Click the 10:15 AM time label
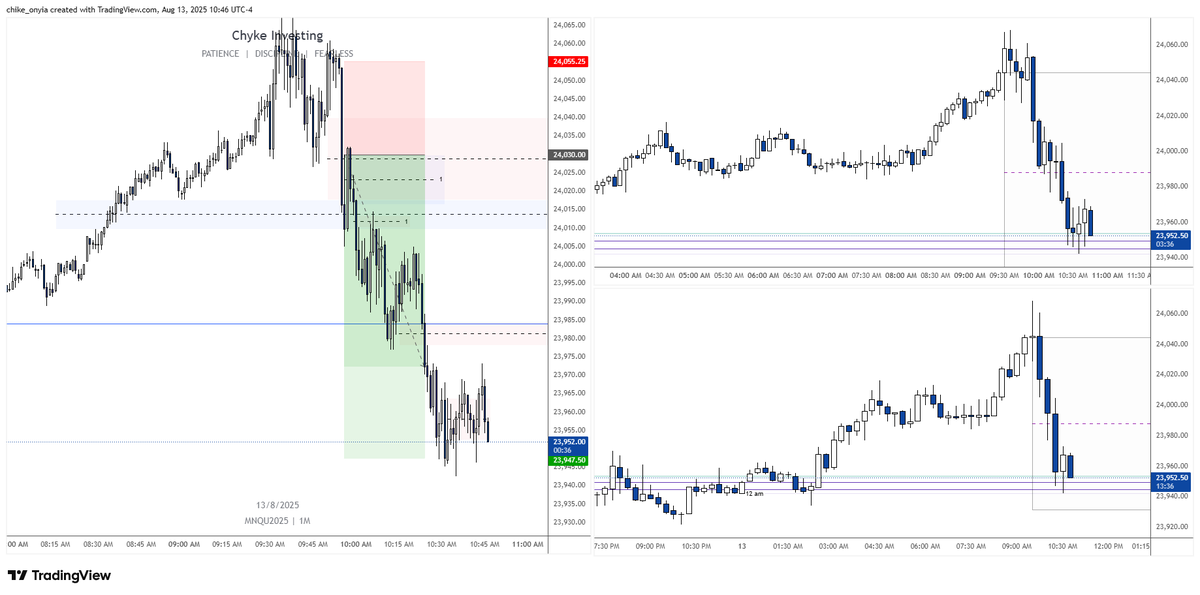Viewport: 1200px width, 595px height. coord(398,545)
